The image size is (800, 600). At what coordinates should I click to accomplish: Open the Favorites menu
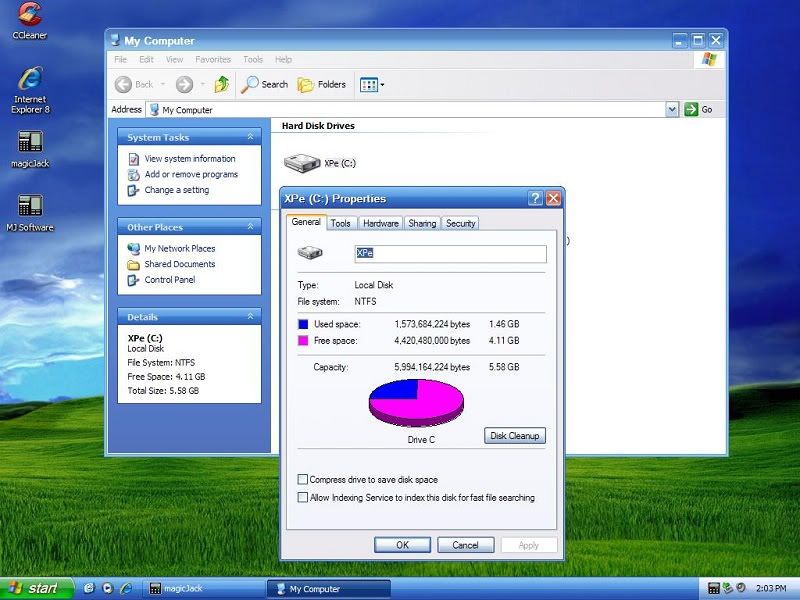pyautogui.click(x=212, y=60)
